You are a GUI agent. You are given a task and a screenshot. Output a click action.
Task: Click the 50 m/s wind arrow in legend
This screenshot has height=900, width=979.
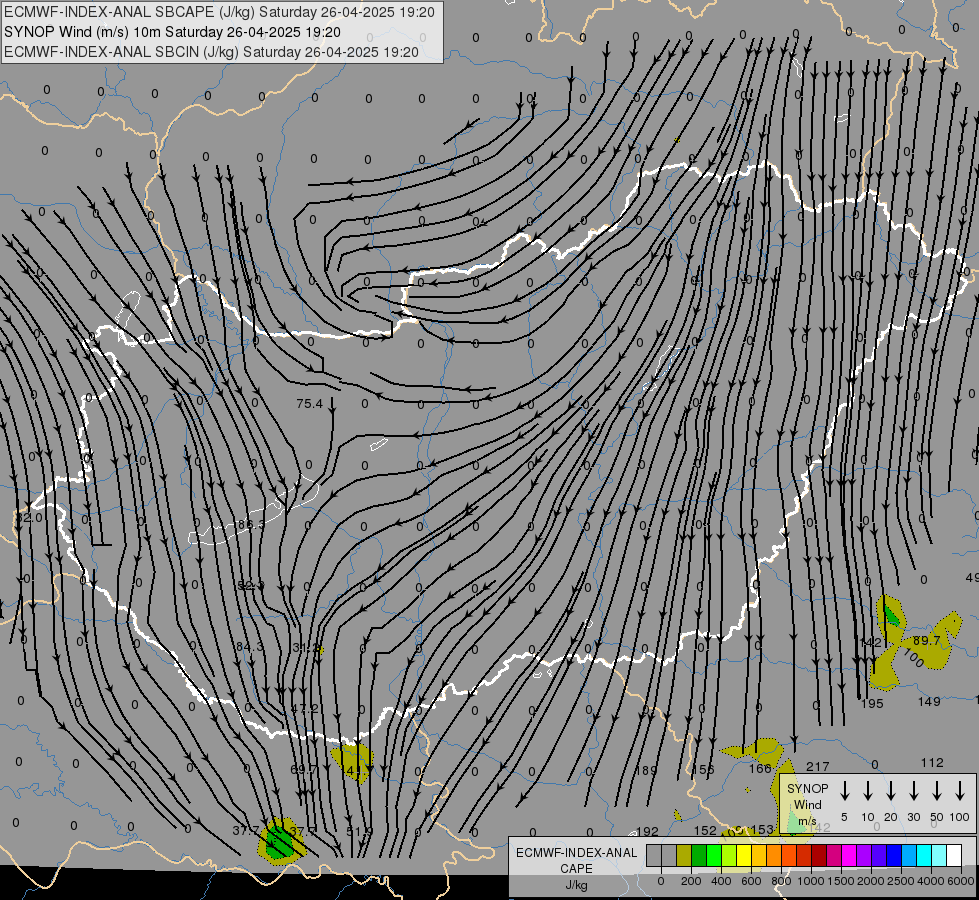[937, 791]
